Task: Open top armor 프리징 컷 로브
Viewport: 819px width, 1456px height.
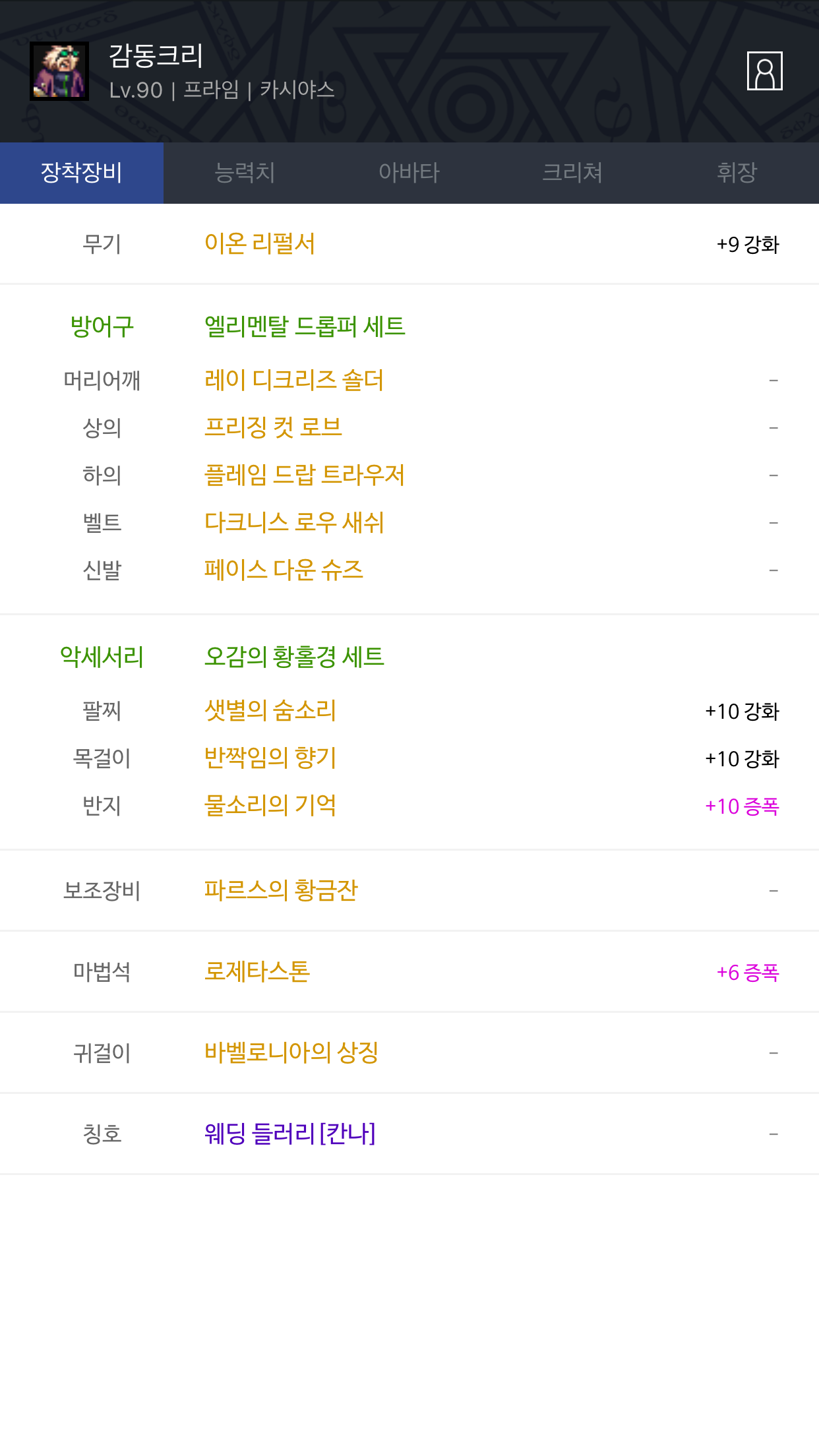Action: point(273,428)
